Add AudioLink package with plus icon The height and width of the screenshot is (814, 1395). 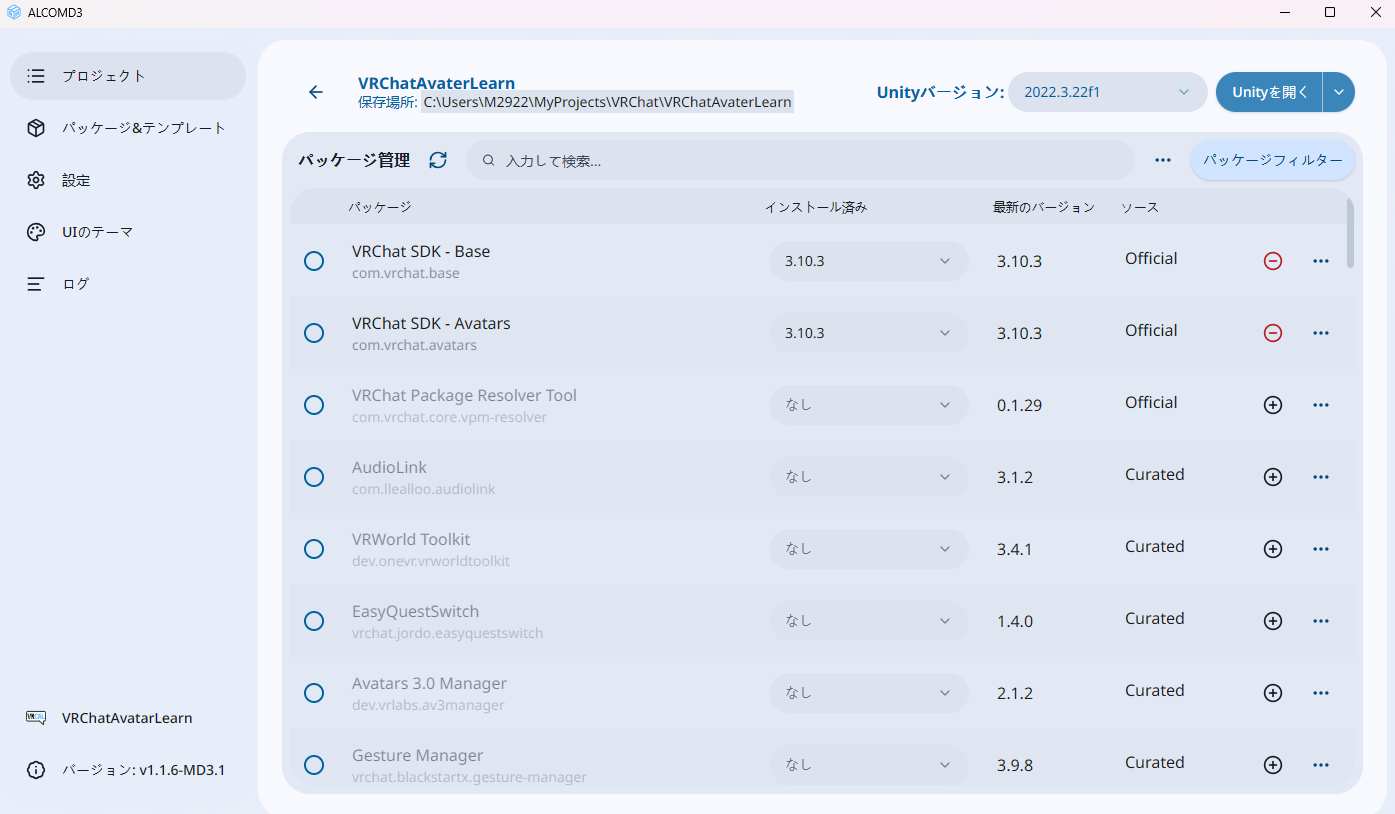(x=1273, y=477)
